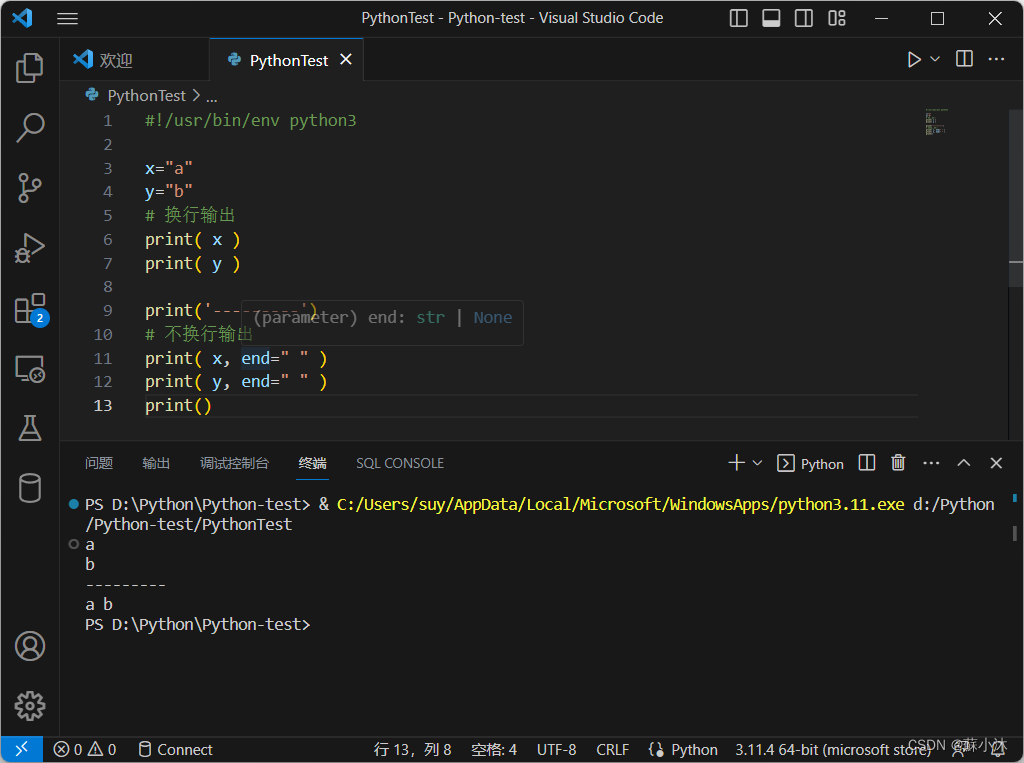Open the Extensions view with badge 2
1024x763 pixels.
tap(29, 308)
